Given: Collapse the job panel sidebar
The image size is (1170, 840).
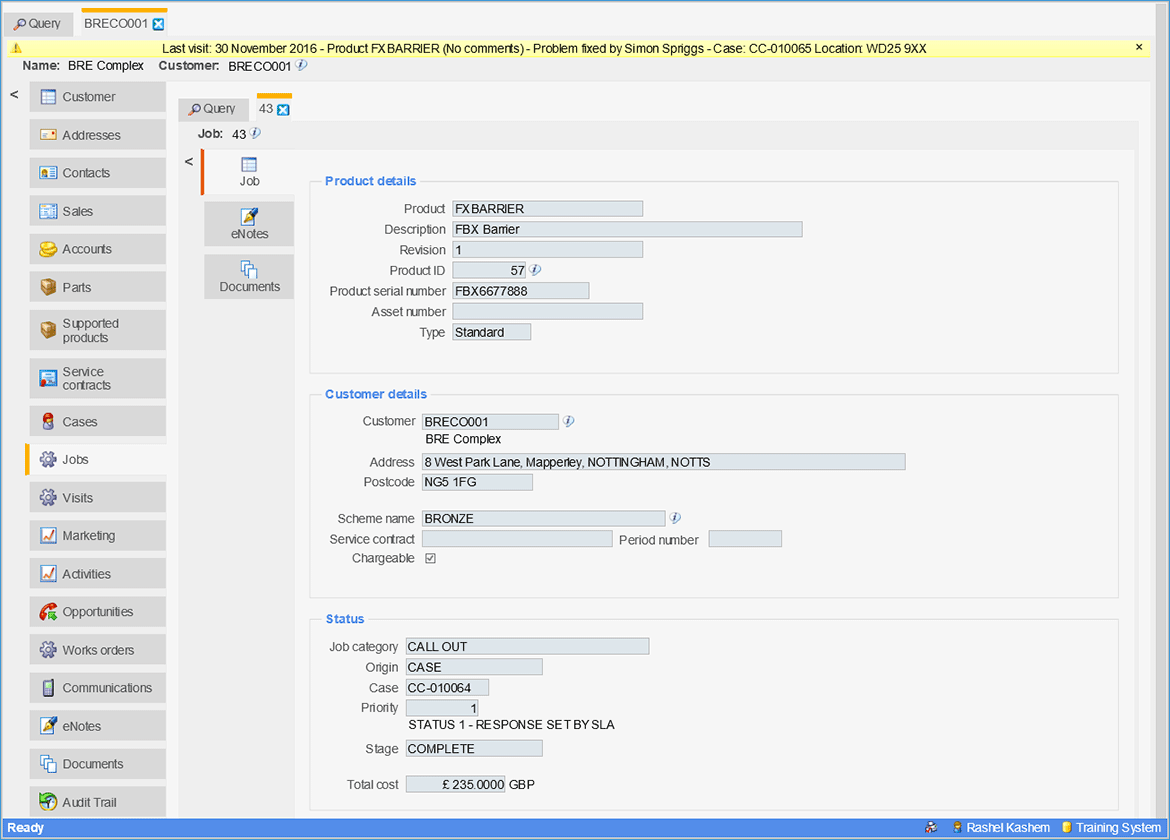Looking at the screenshot, I should coord(189,161).
